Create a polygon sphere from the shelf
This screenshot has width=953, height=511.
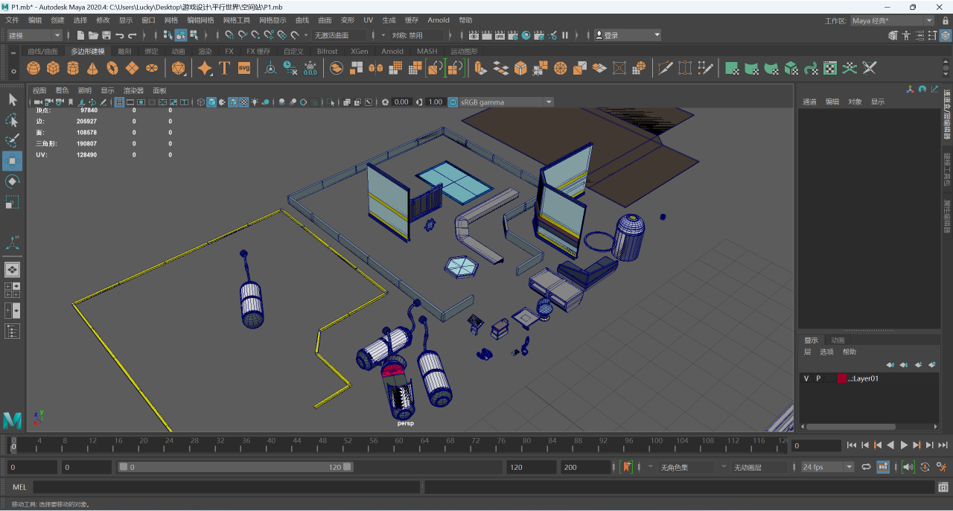point(33,68)
